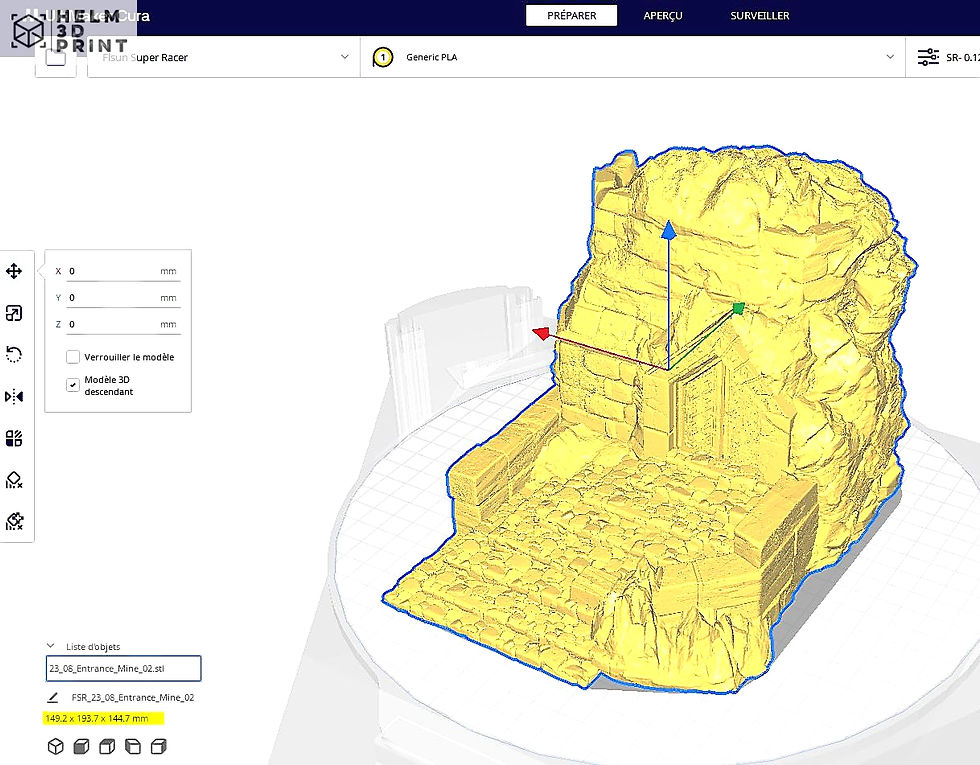Click the PRÉPARER stage button

pos(571,16)
